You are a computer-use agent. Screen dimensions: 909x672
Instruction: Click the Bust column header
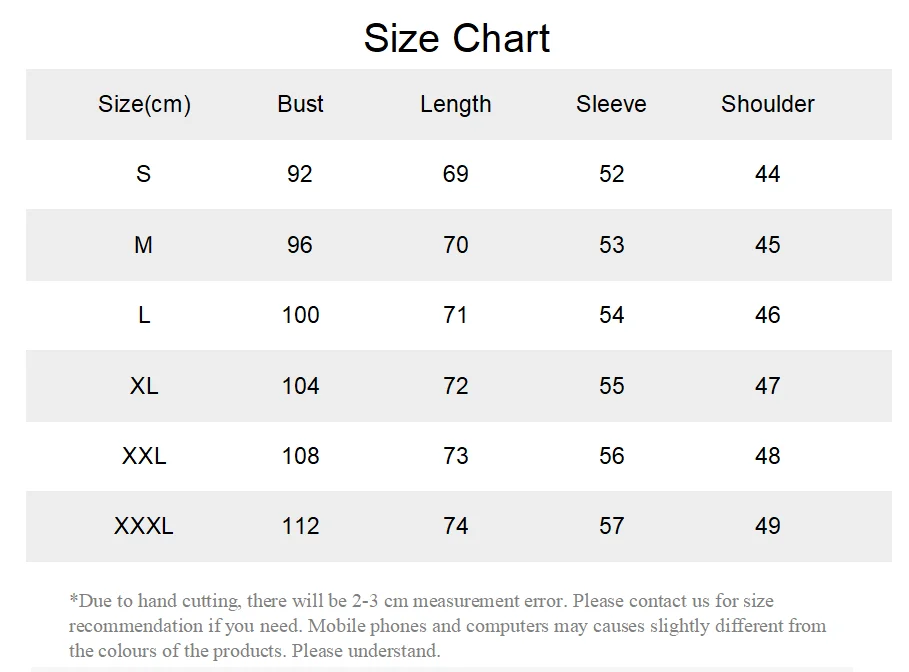tap(300, 104)
